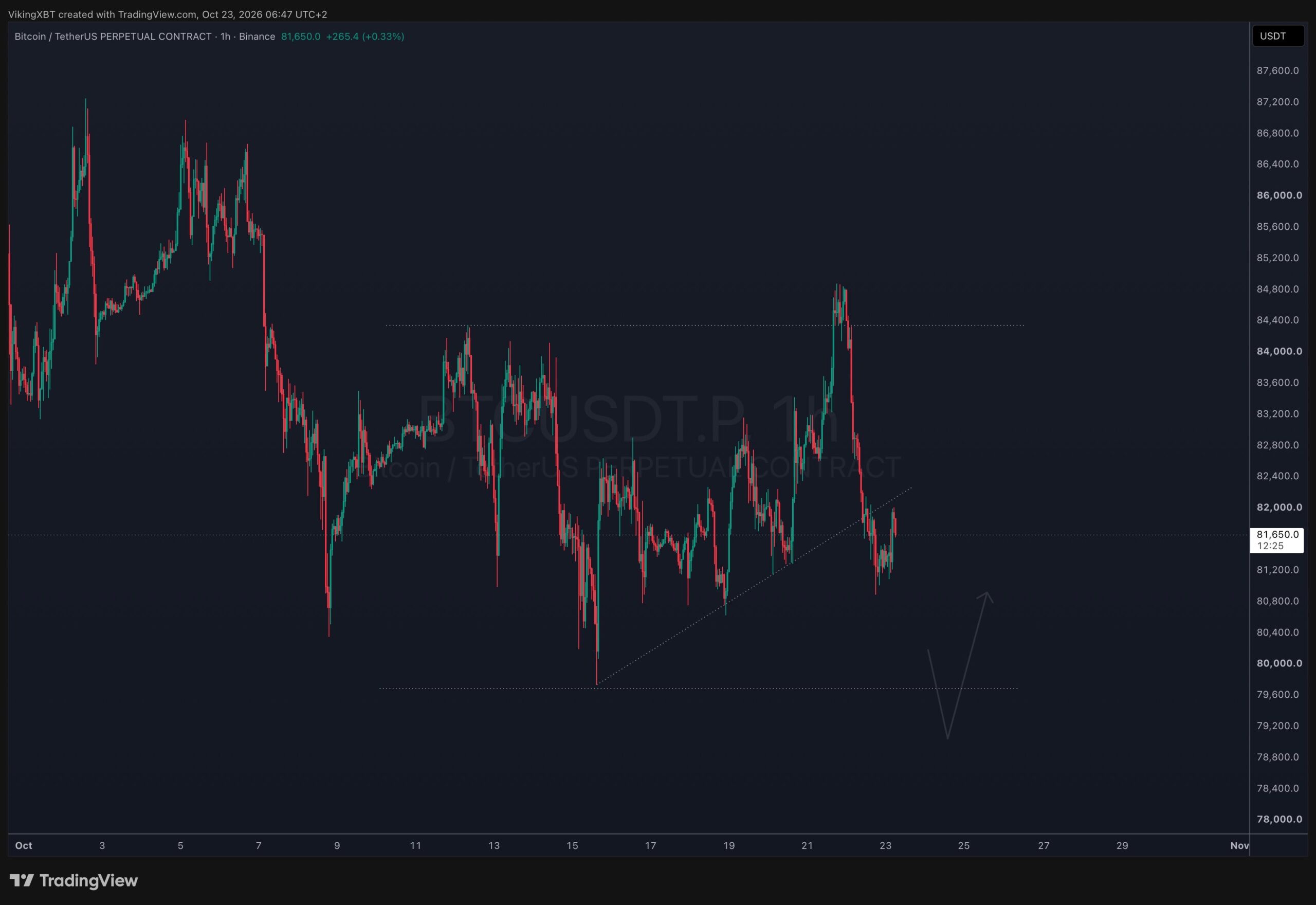Click the 82,000.0 price axis label

tap(1279, 507)
